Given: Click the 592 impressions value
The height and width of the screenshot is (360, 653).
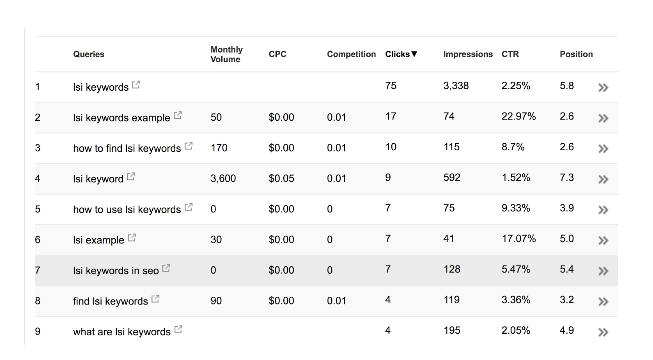Looking at the screenshot, I should pyautogui.click(x=452, y=178).
